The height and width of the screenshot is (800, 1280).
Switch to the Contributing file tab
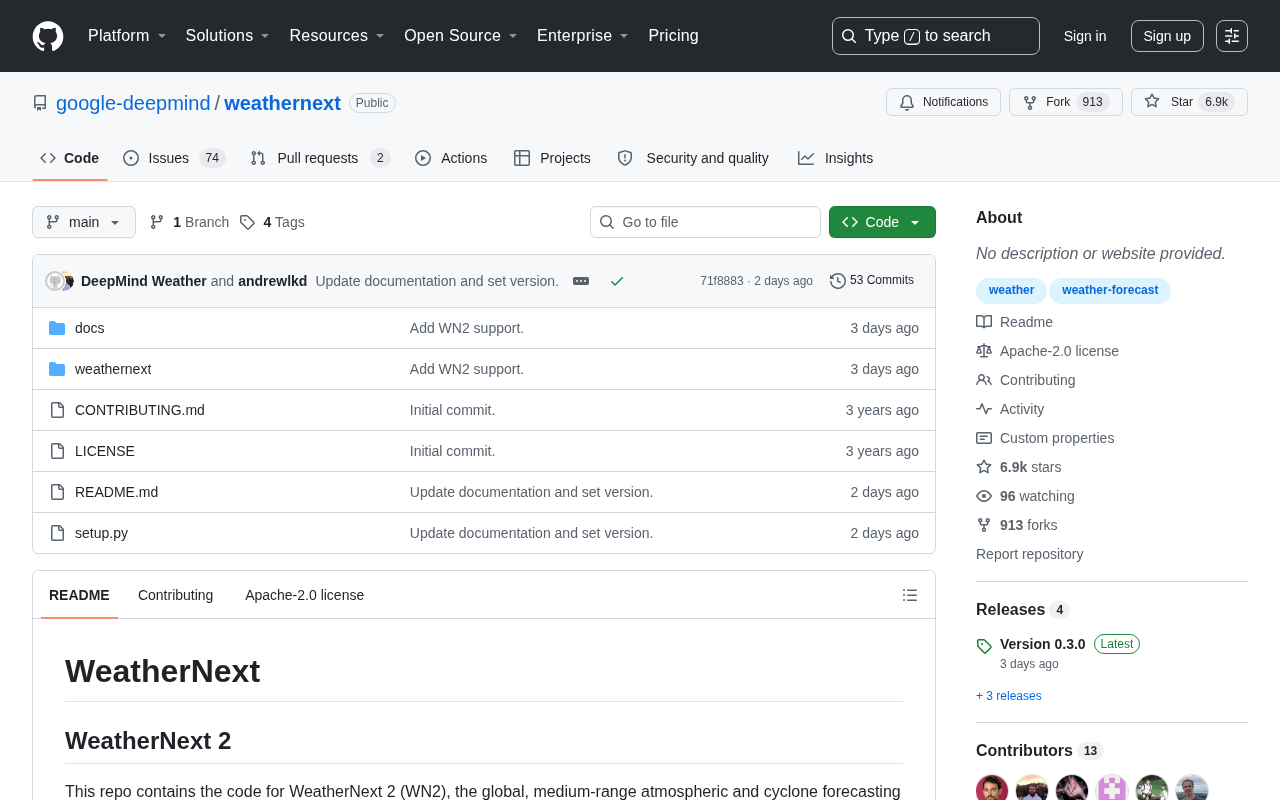coord(175,595)
